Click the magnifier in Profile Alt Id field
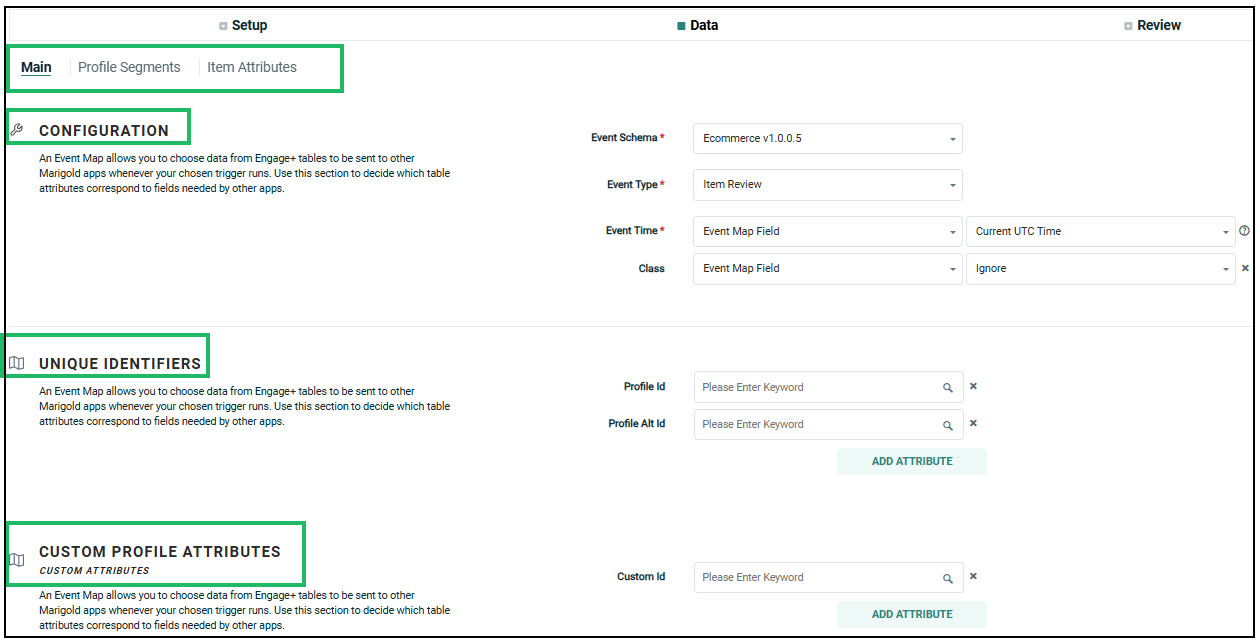The image size is (1256, 639). tap(947, 425)
